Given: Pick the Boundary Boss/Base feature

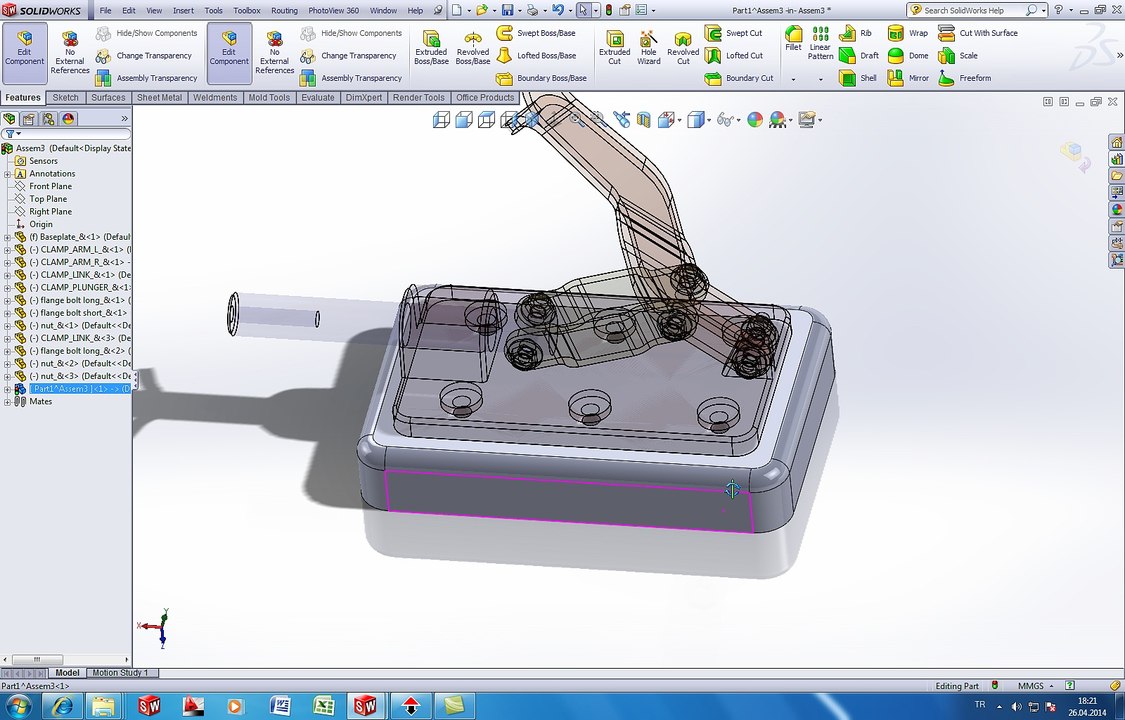Looking at the screenshot, I should pyautogui.click(x=542, y=77).
